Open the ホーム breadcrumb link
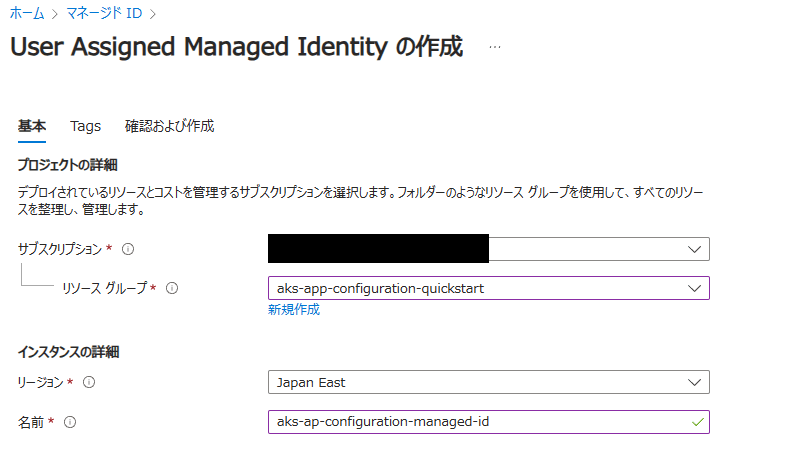This screenshot has height=459, width=788. click(27, 13)
